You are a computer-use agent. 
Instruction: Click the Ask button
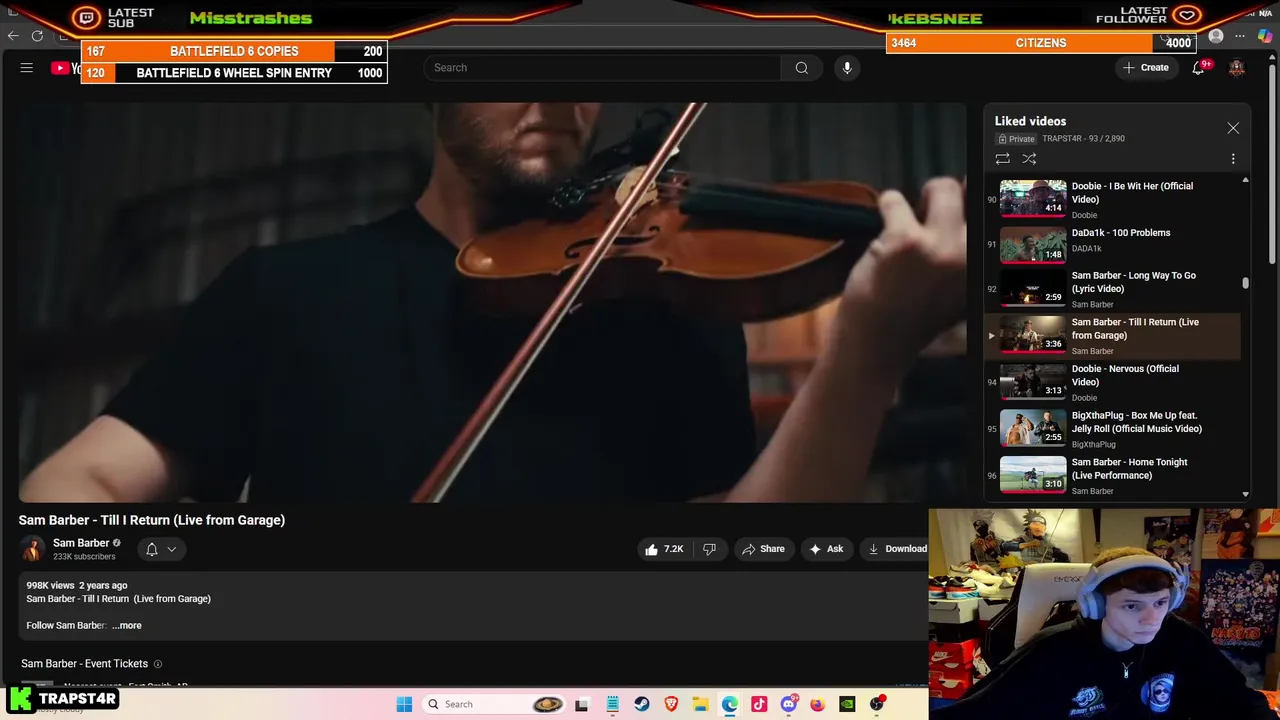826,549
